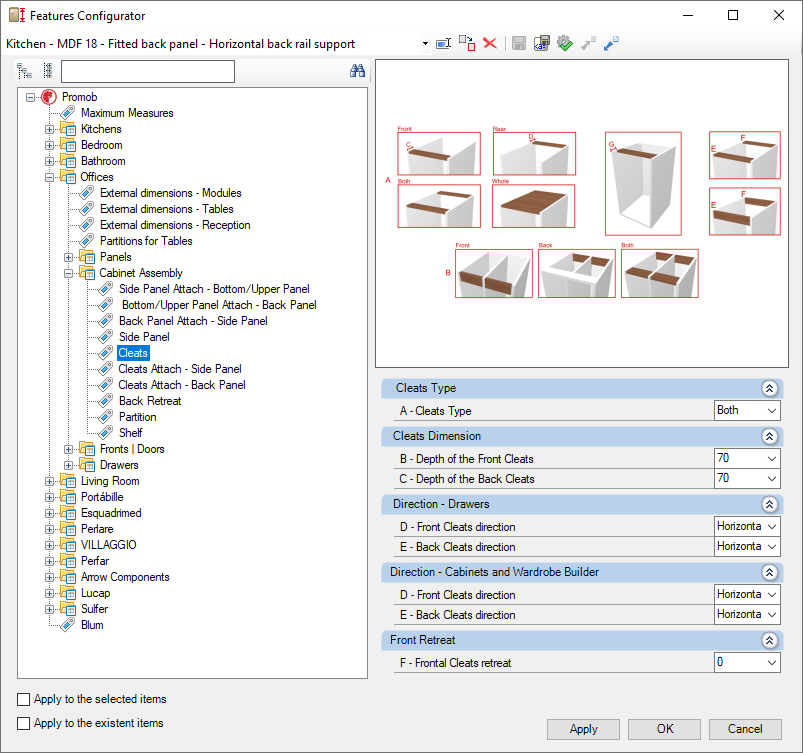Select Back Panel Attach - Side Panel item

click(193, 321)
